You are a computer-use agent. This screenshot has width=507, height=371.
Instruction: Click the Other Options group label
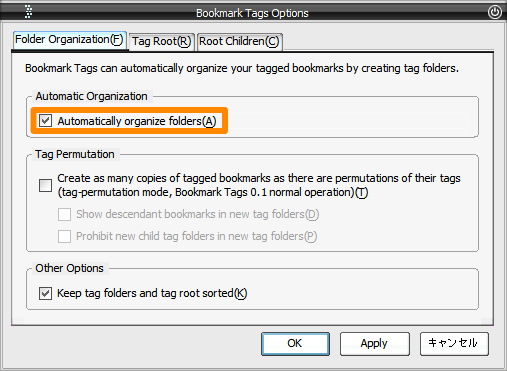70,268
